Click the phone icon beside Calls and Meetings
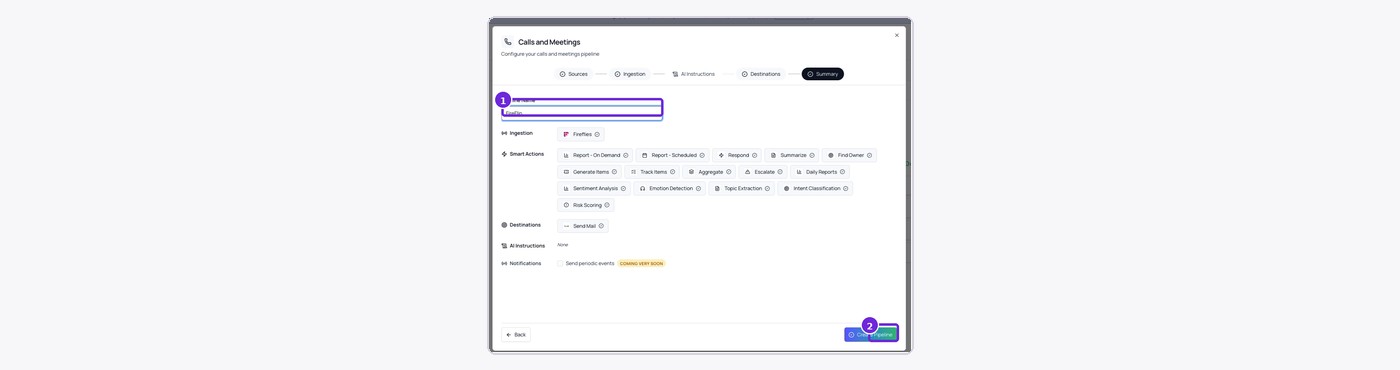 point(508,42)
